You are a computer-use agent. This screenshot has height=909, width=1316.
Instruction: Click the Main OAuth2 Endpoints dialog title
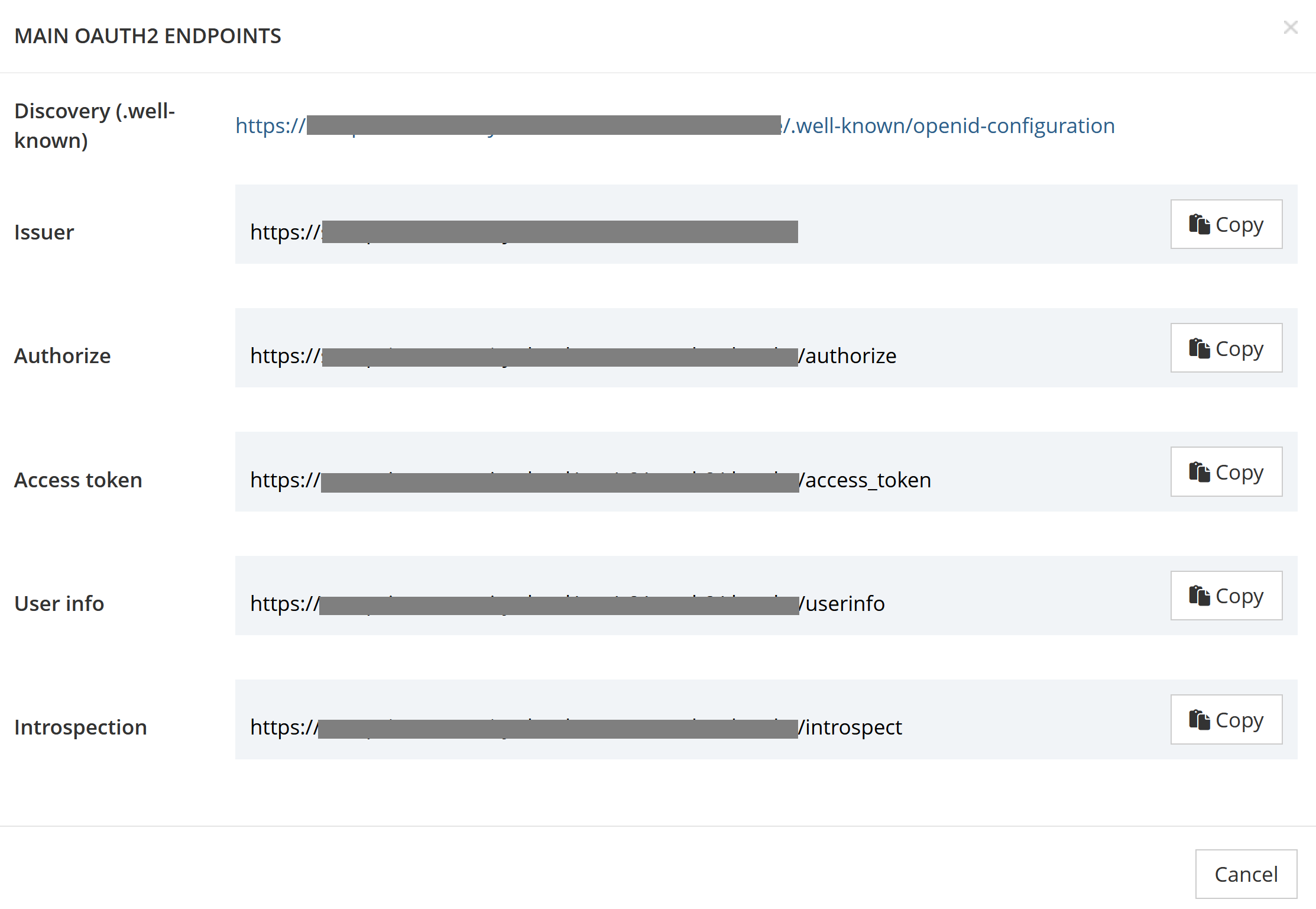(148, 36)
